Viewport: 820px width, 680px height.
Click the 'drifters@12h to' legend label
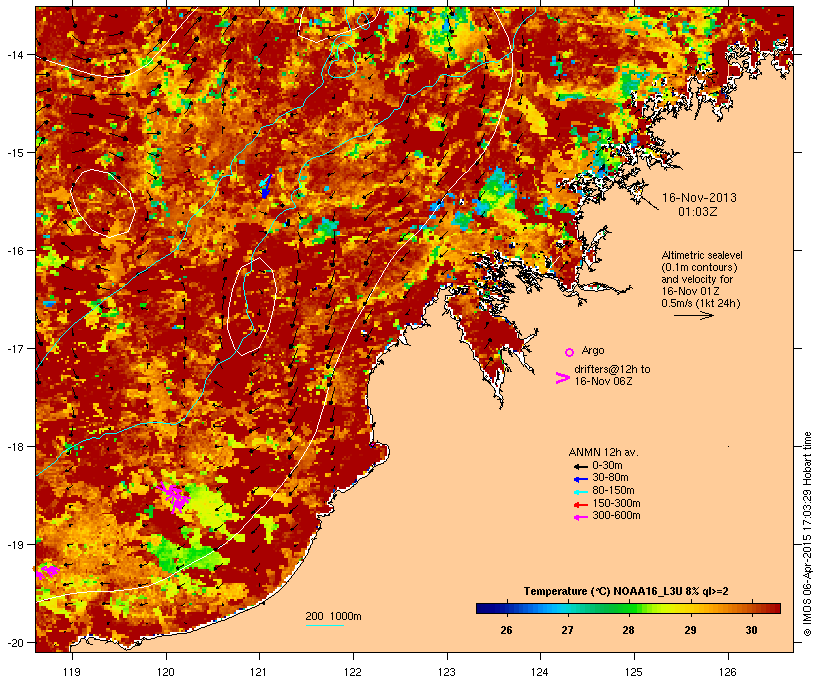click(612, 369)
